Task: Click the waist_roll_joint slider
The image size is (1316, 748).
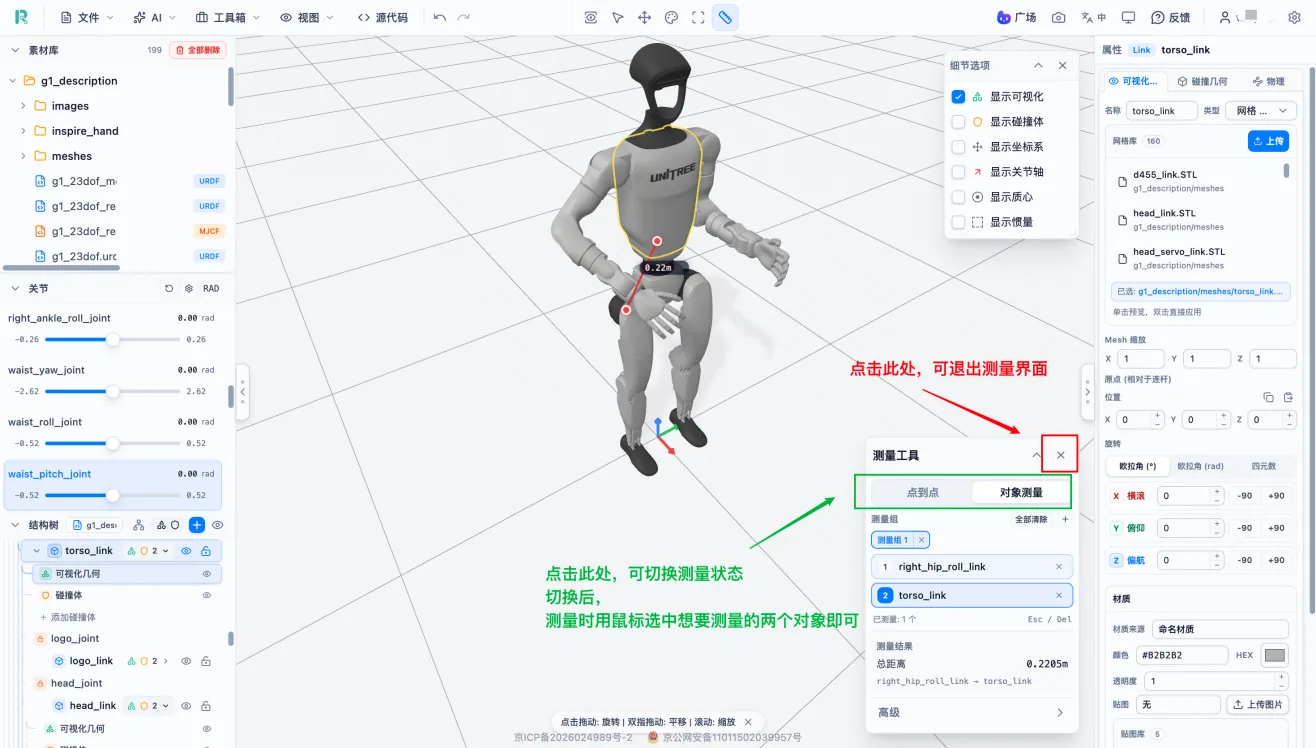Action: (113, 443)
